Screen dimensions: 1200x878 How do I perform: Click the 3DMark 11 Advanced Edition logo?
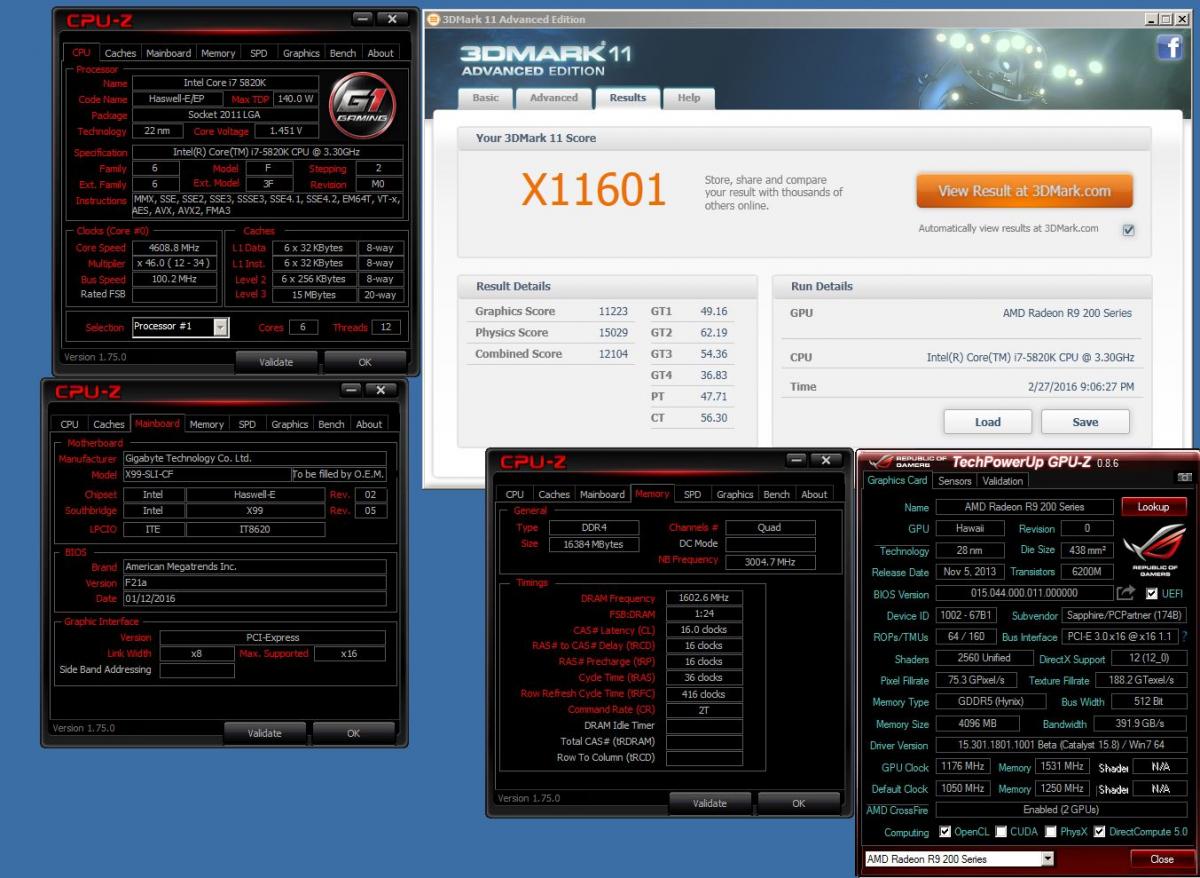pos(546,59)
